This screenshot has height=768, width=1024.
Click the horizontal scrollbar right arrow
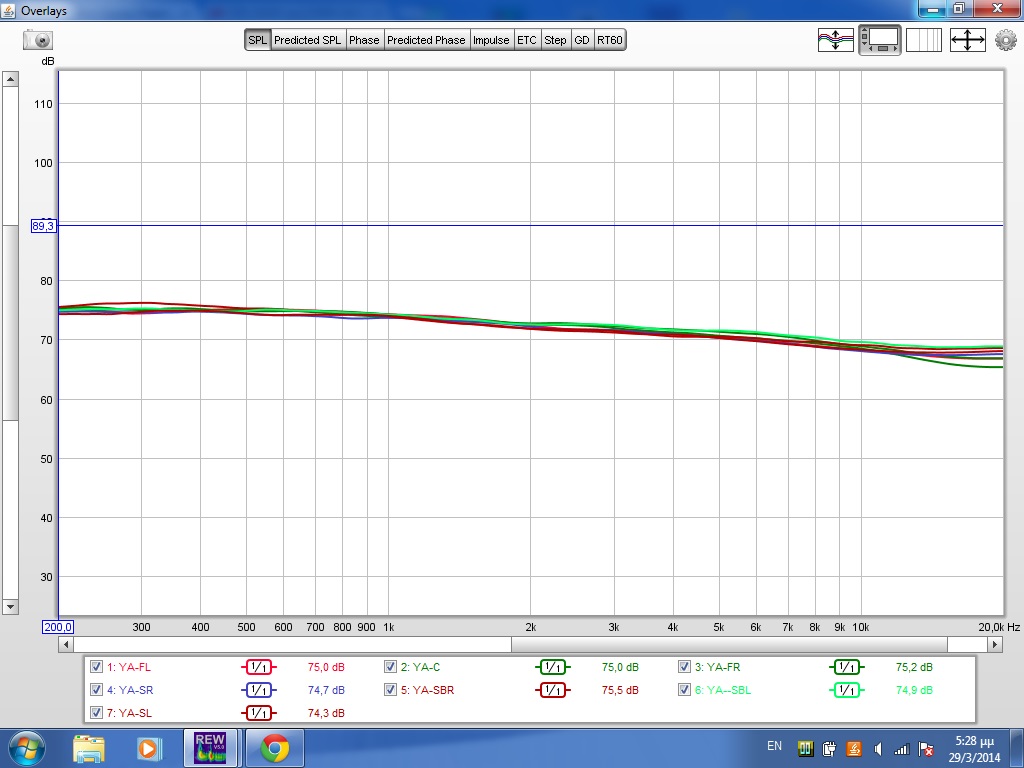[x=995, y=645]
